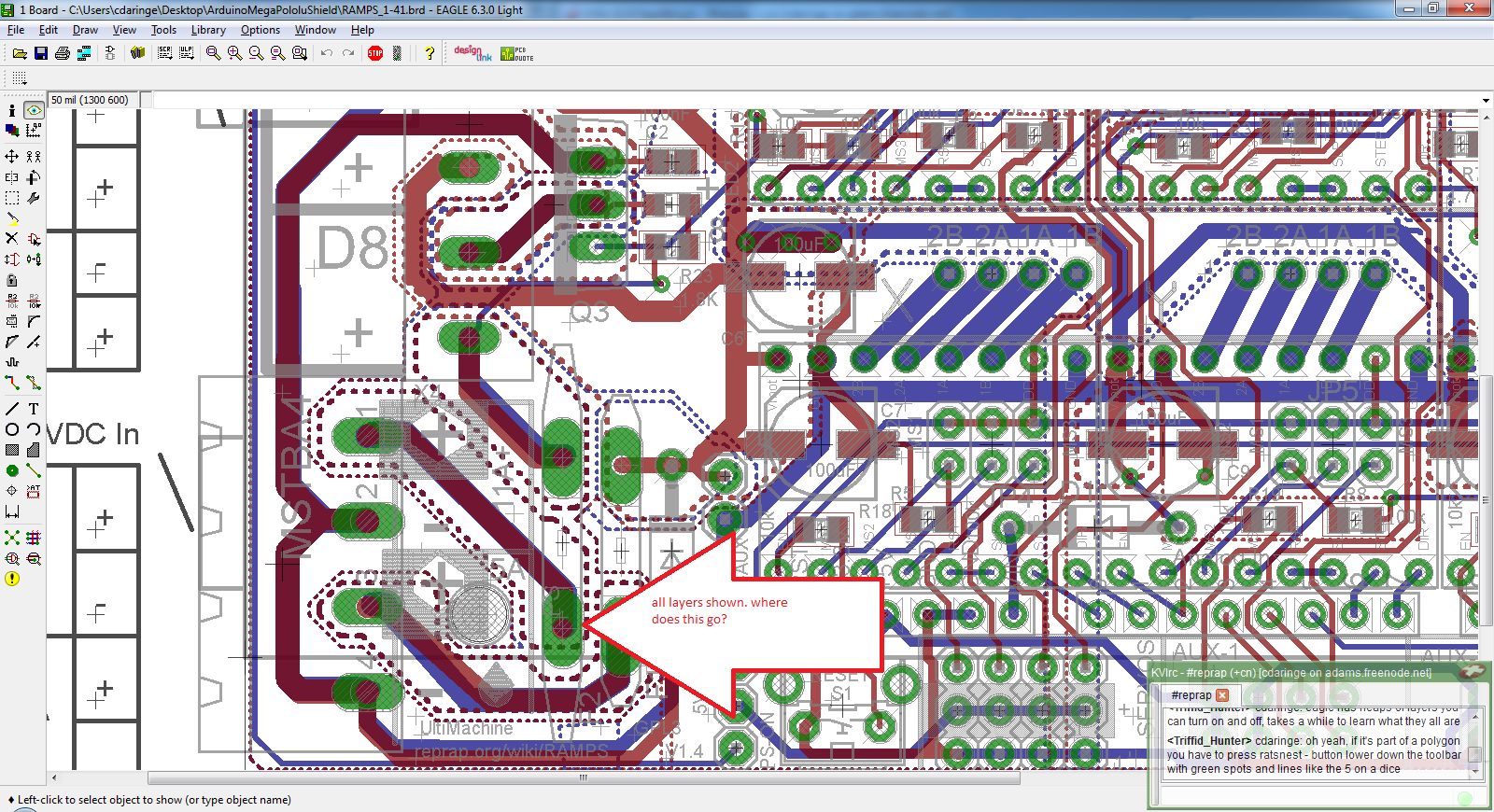
Task: Select the Signal tool
Action: pyautogui.click(x=34, y=470)
